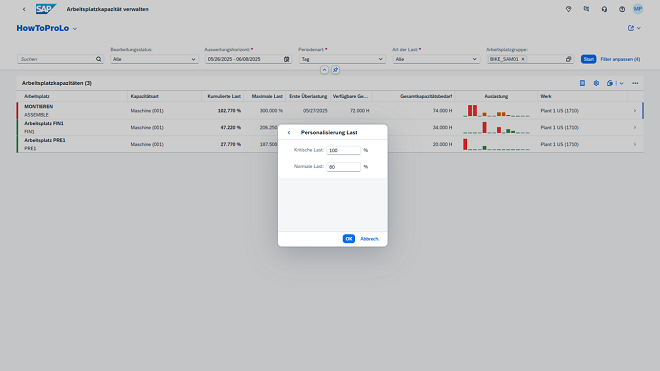Click the SAP logo
This screenshot has width=660, height=371.
(45, 9)
